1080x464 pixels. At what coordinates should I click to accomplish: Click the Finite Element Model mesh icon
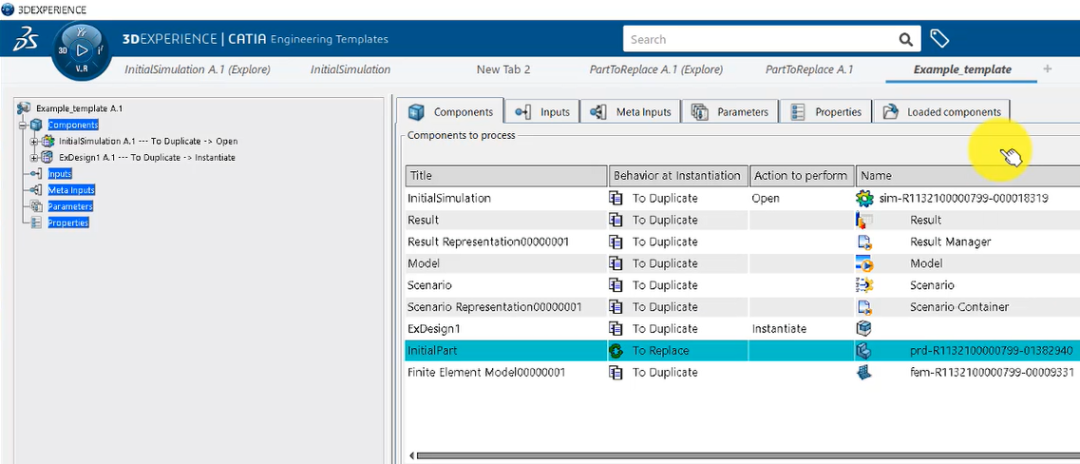tap(864, 373)
